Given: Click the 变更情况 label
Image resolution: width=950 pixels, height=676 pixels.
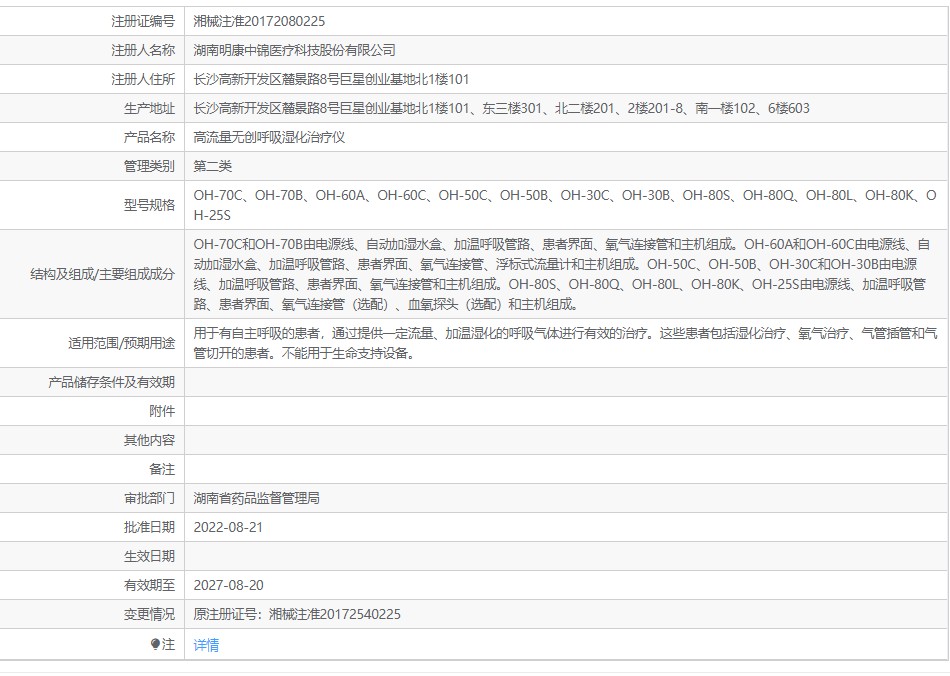Looking at the screenshot, I should pyautogui.click(x=149, y=615).
